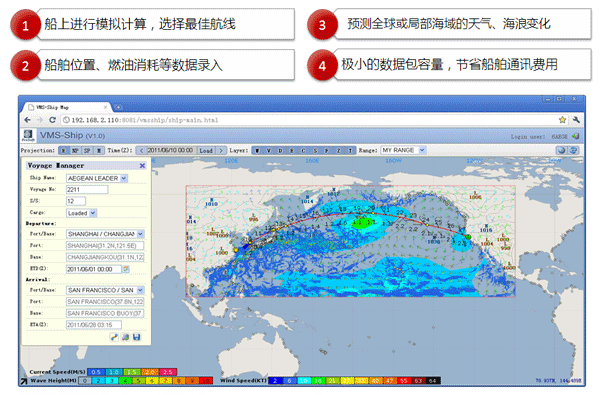Click the browser reload icon
602x395 pixels.
(52, 120)
